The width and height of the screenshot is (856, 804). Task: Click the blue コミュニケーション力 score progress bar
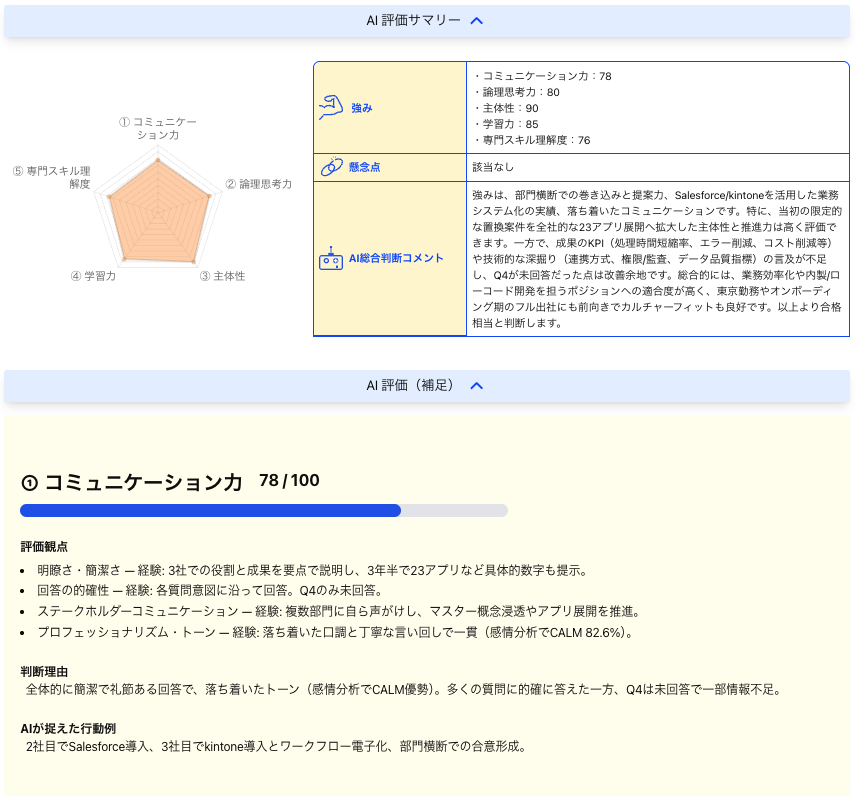click(x=210, y=511)
